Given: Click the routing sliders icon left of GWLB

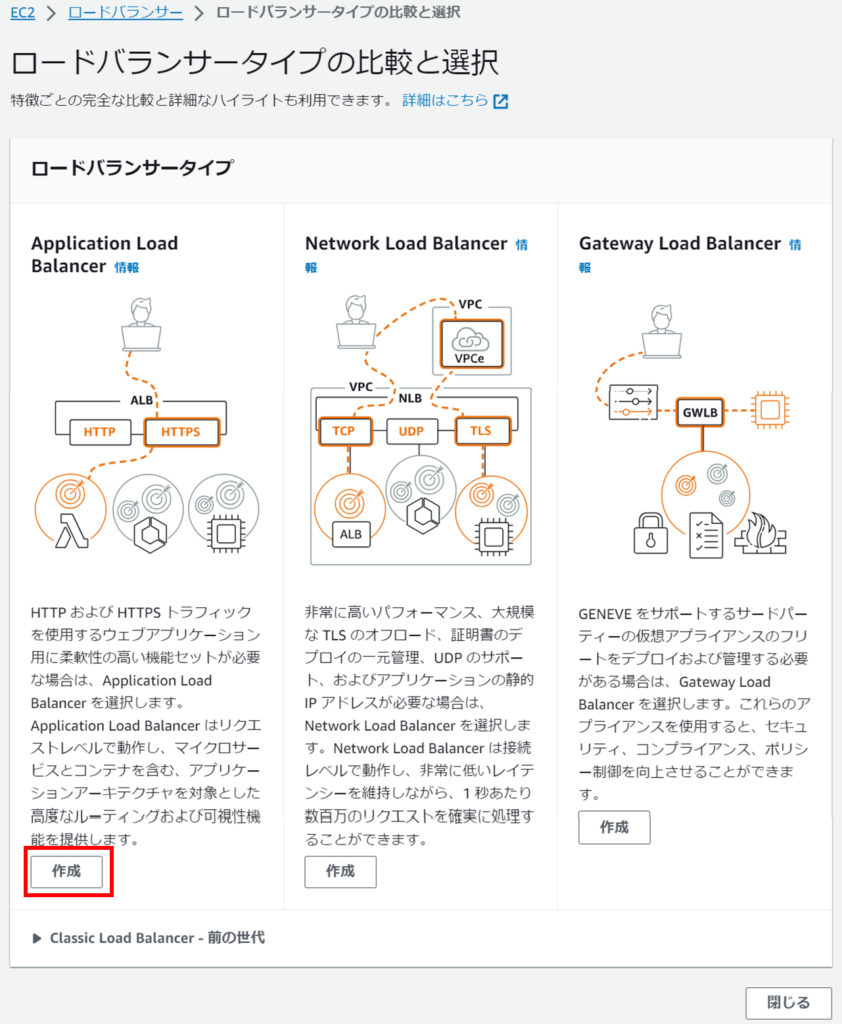Looking at the screenshot, I should pyautogui.click(x=633, y=402).
